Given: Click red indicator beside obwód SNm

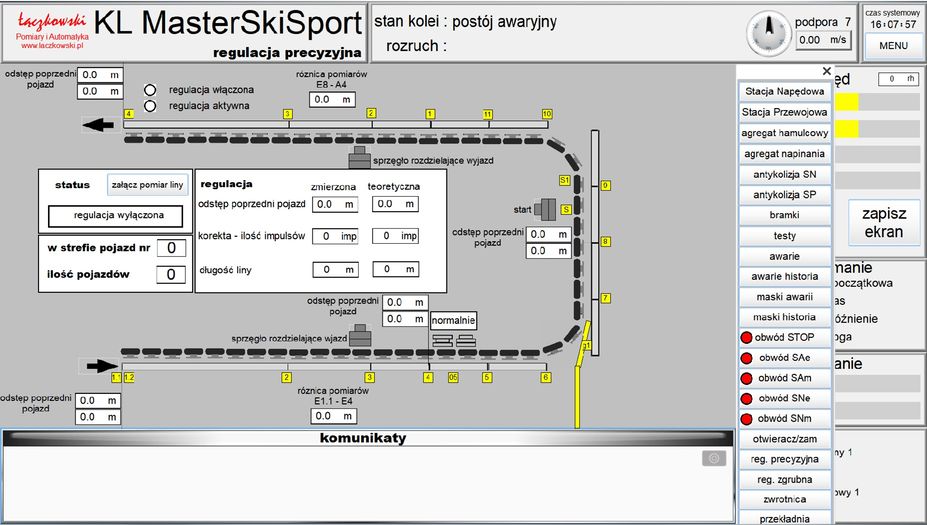Looking at the screenshot, I should (x=746, y=419).
